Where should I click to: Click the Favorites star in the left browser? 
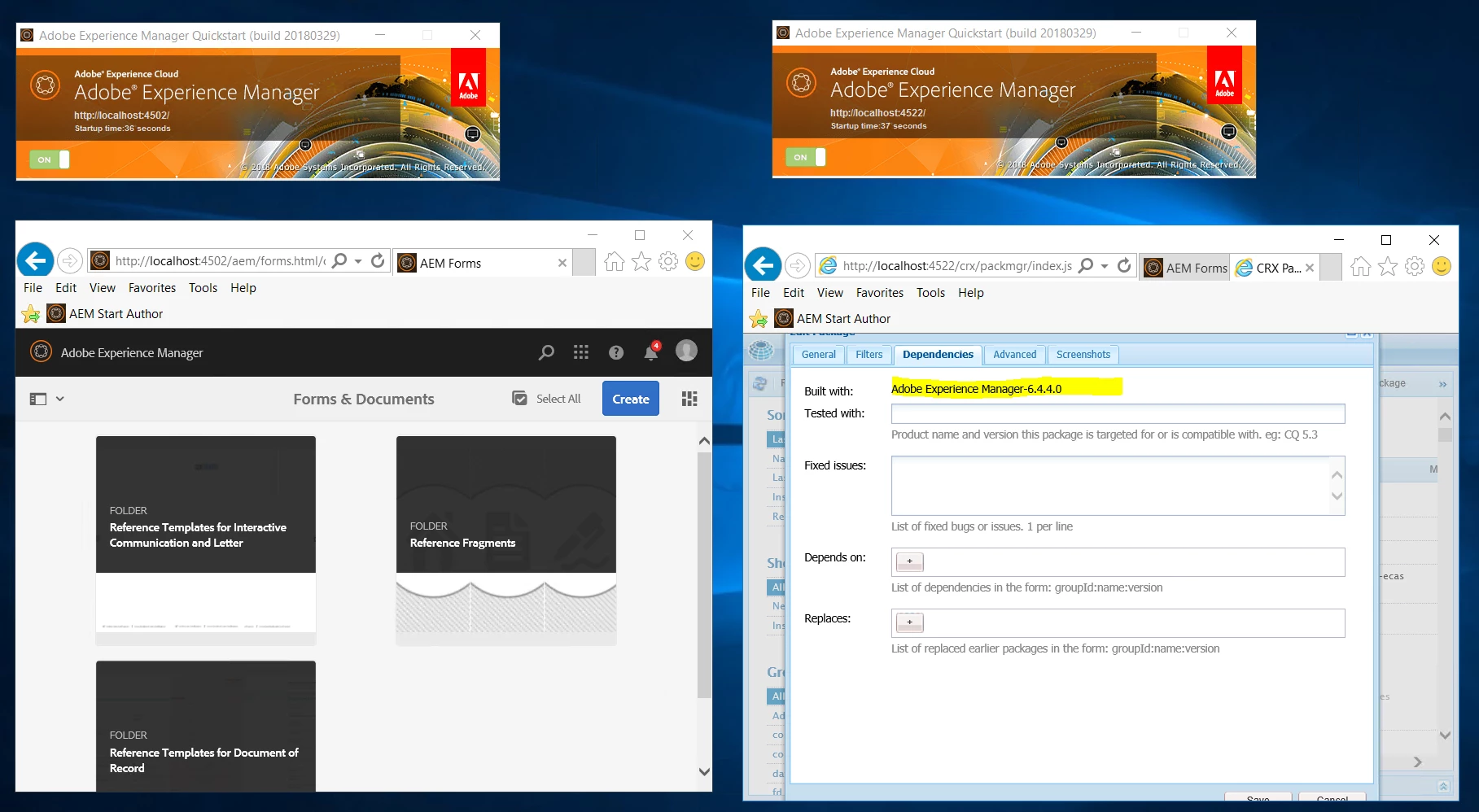point(641,261)
